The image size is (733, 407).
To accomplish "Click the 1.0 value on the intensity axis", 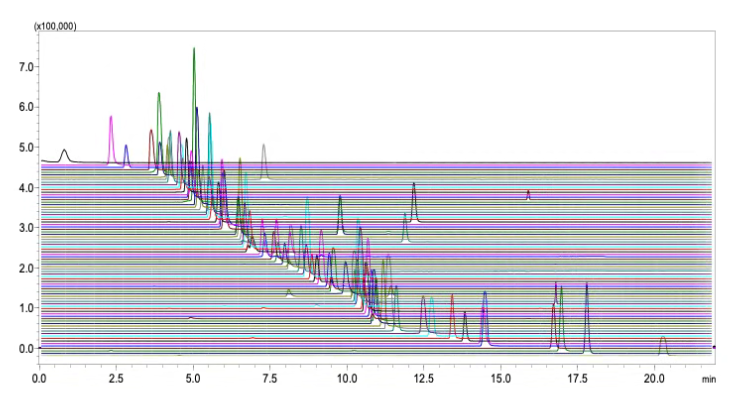I will coord(25,308).
